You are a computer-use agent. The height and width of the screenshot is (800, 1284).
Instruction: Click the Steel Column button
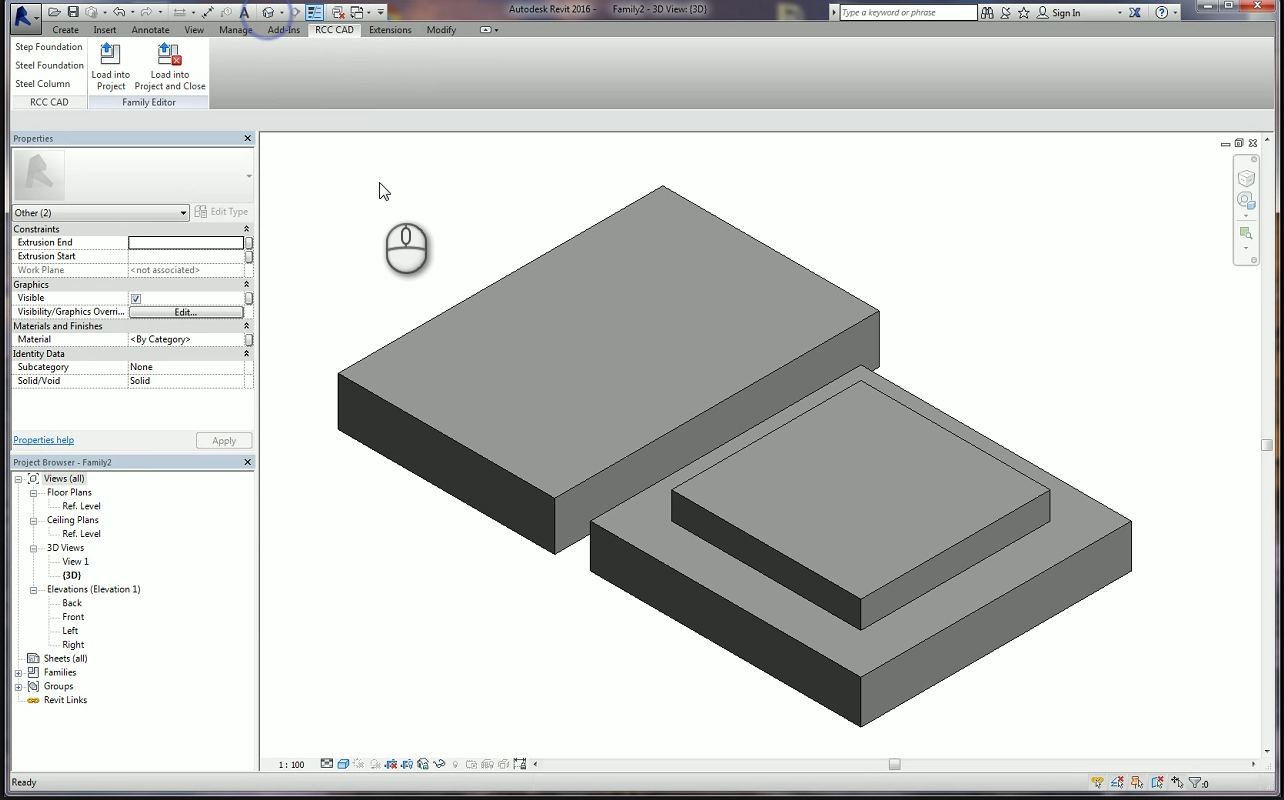pyautogui.click(x=43, y=84)
